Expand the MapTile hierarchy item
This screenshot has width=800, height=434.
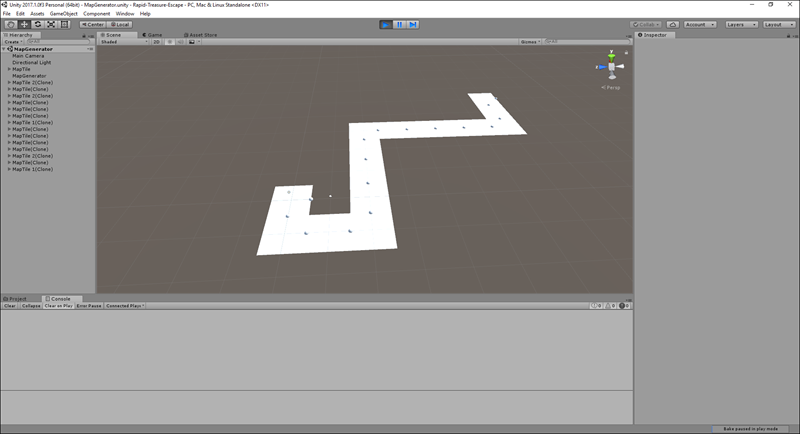click(x=9, y=69)
